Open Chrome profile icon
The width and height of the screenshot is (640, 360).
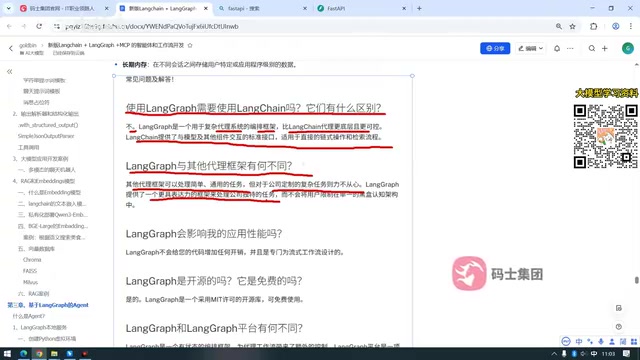[x=616, y=26]
